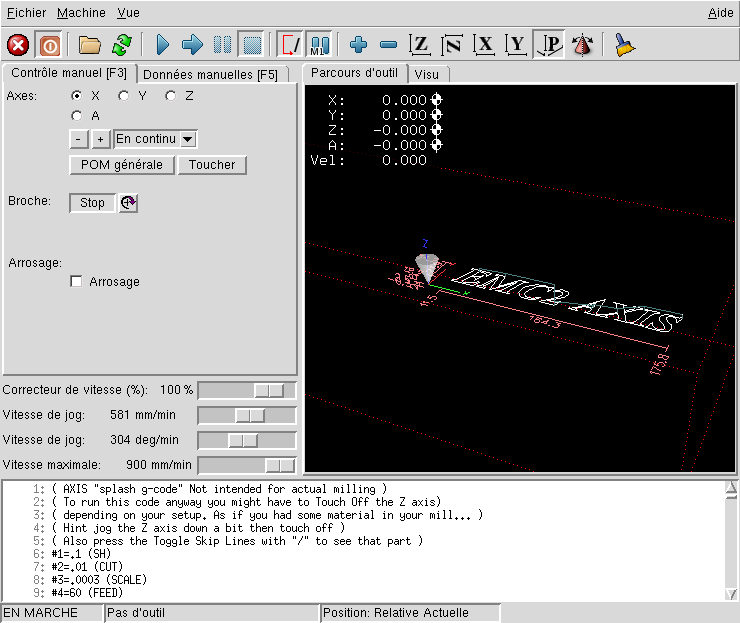Reload the current file with green arrows
The width and height of the screenshot is (740, 623).
pos(121,45)
